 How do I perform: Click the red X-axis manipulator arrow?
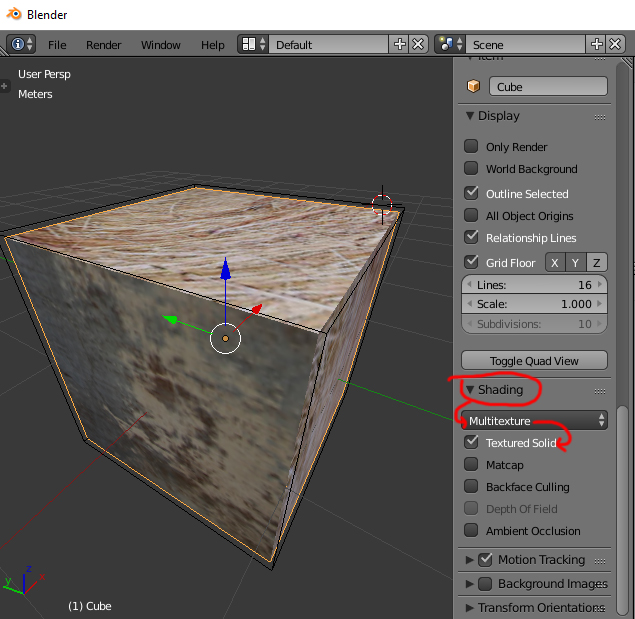(257, 309)
